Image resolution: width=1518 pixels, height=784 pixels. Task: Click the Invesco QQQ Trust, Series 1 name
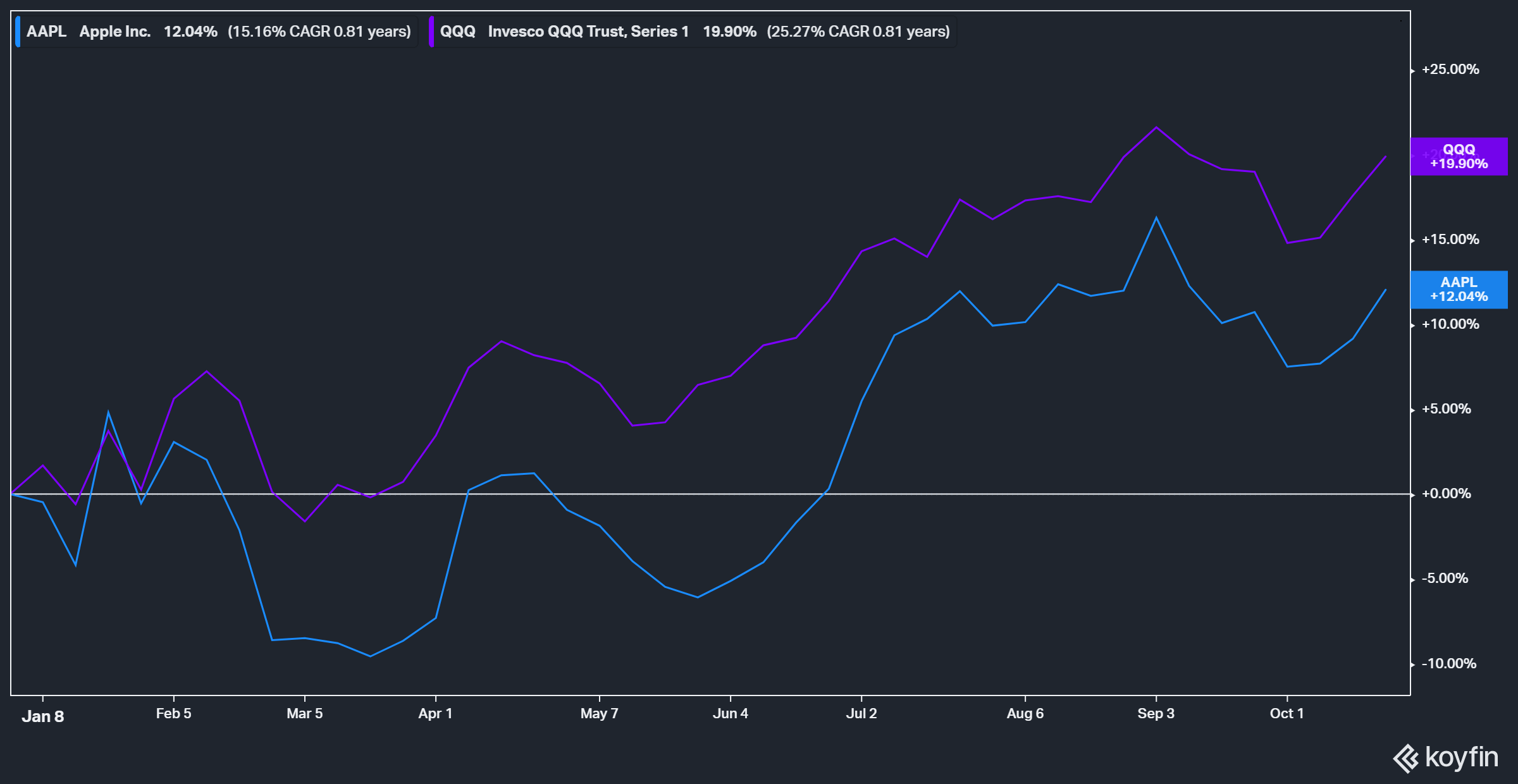click(x=588, y=30)
